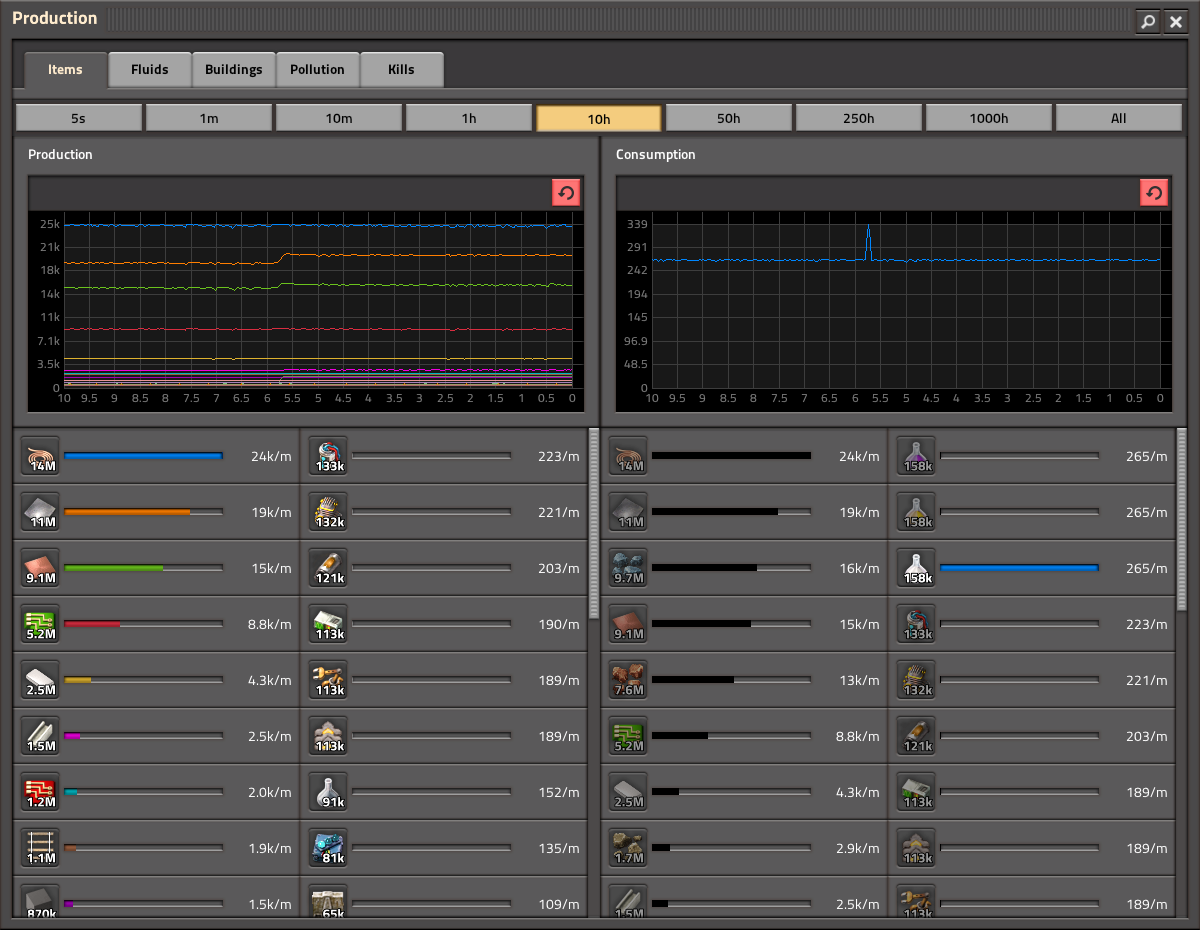Switch to the Fluids tab
The height and width of the screenshot is (930, 1200).
(x=150, y=70)
